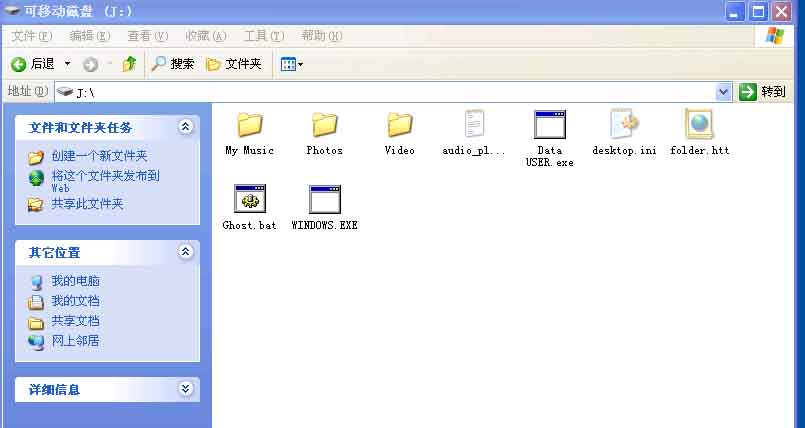Click the green Back (后退) arrow icon
The height and width of the screenshot is (428, 805).
[x=18, y=64]
